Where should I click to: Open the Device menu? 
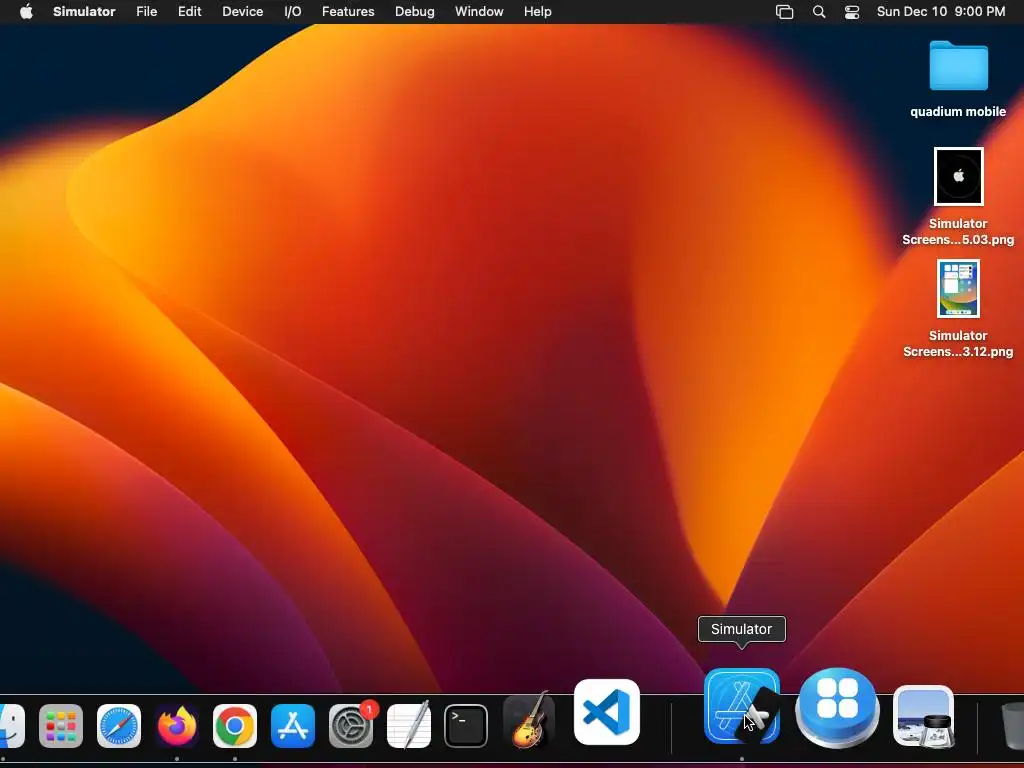click(x=242, y=12)
